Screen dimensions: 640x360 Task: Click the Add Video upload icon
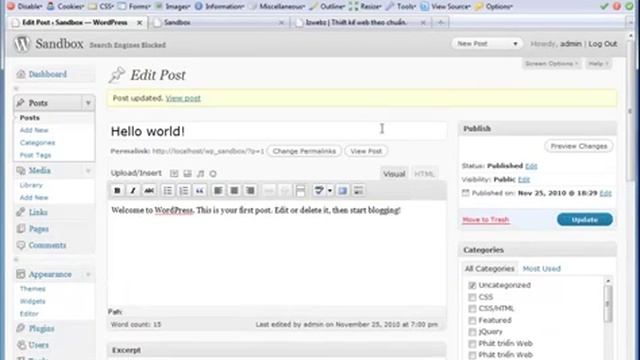[x=187, y=173]
